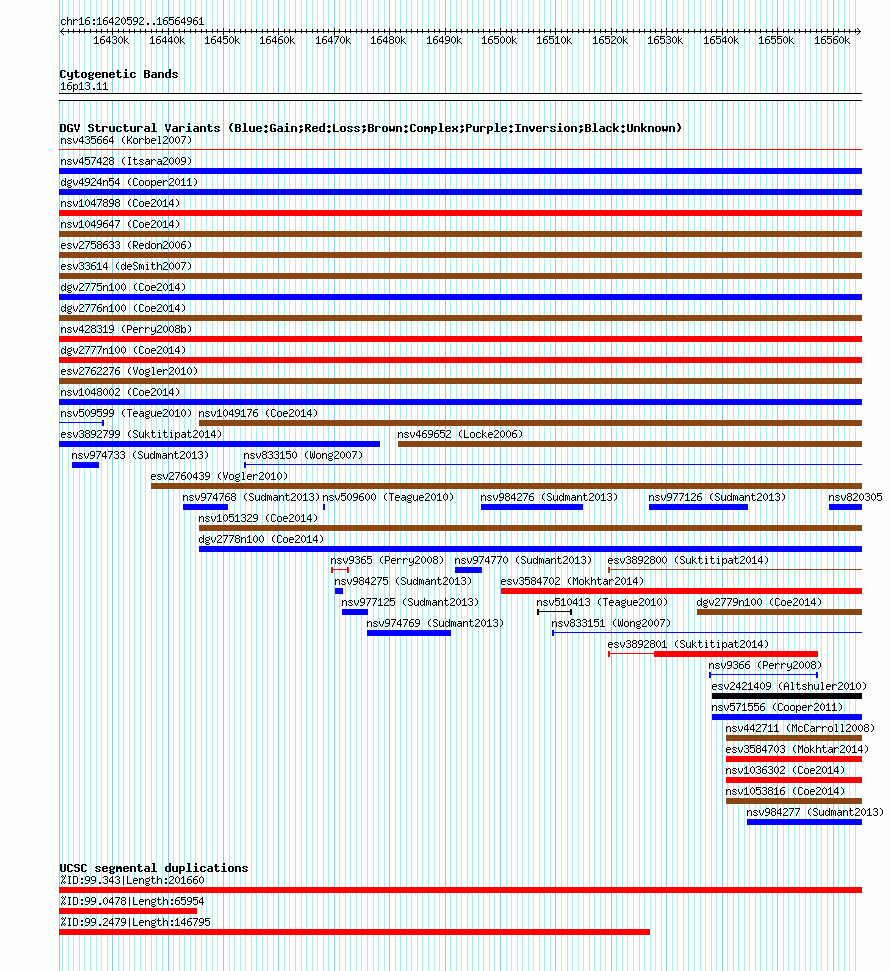Screen dimensions: 890x971
Task: Click the chr16:16420592..16564961 position label
Action: coord(132,22)
